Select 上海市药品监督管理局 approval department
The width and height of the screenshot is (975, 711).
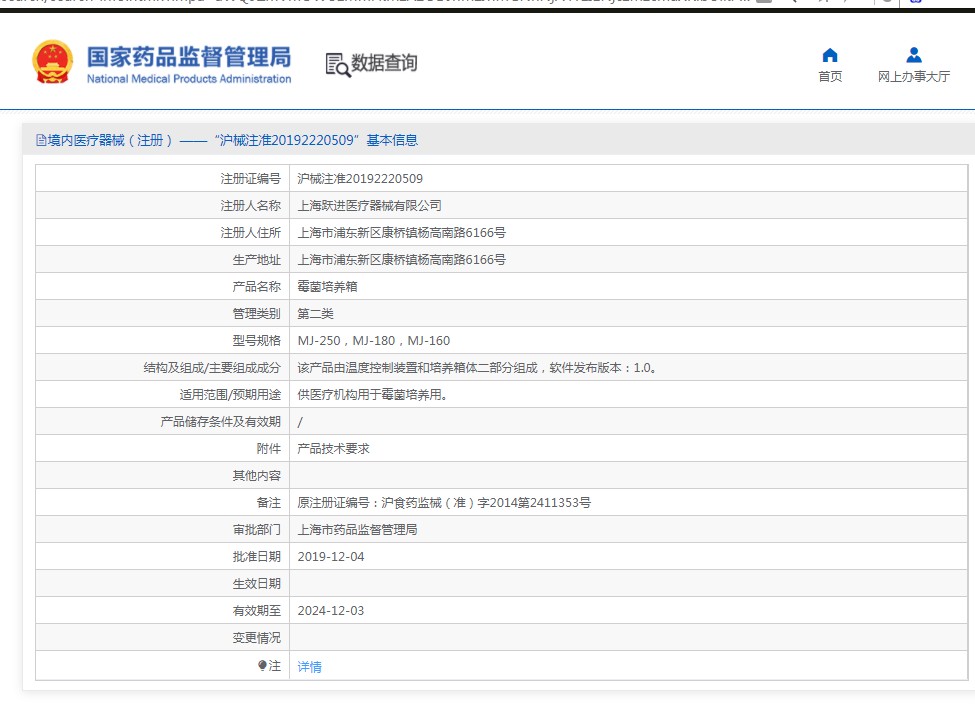click(x=357, y=530)
